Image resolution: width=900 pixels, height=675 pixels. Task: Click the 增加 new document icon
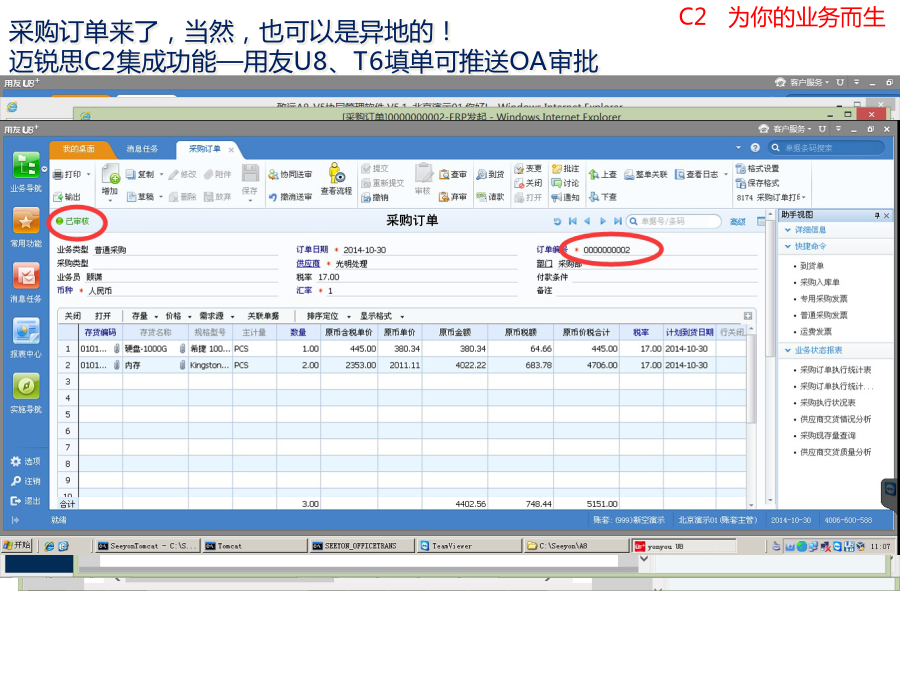click(x=110, y=173)
